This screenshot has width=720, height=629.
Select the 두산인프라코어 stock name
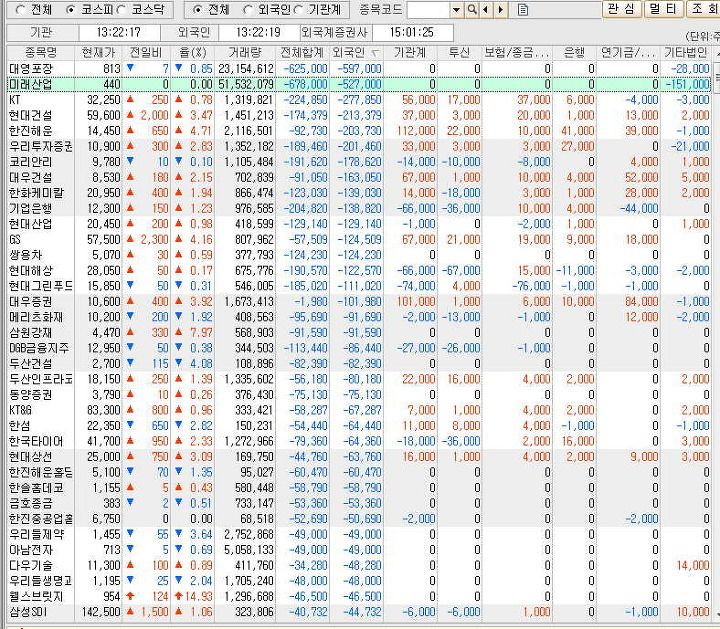(x=40, y=379)
